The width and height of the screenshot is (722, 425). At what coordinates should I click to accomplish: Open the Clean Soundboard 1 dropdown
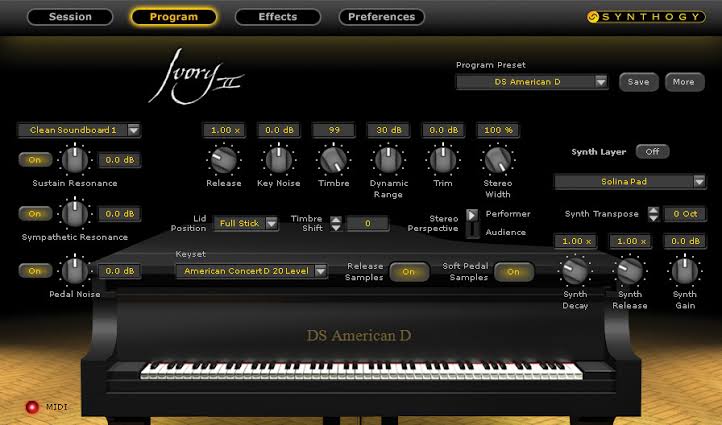tap(79, 130)
